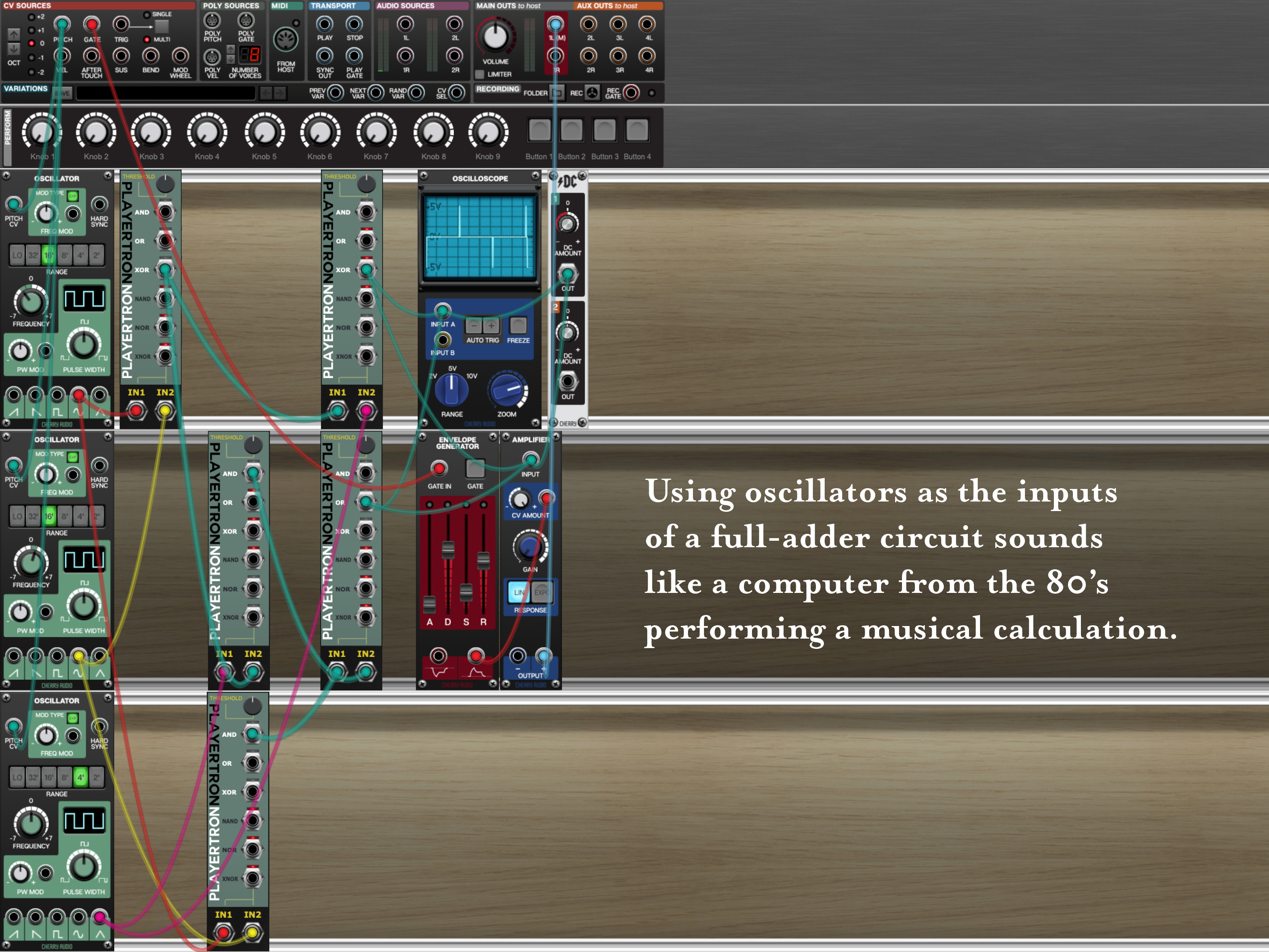The height and width of the screenshot is (952, 1269).
Task: Click the variations name display field
Action: [166, 93]
